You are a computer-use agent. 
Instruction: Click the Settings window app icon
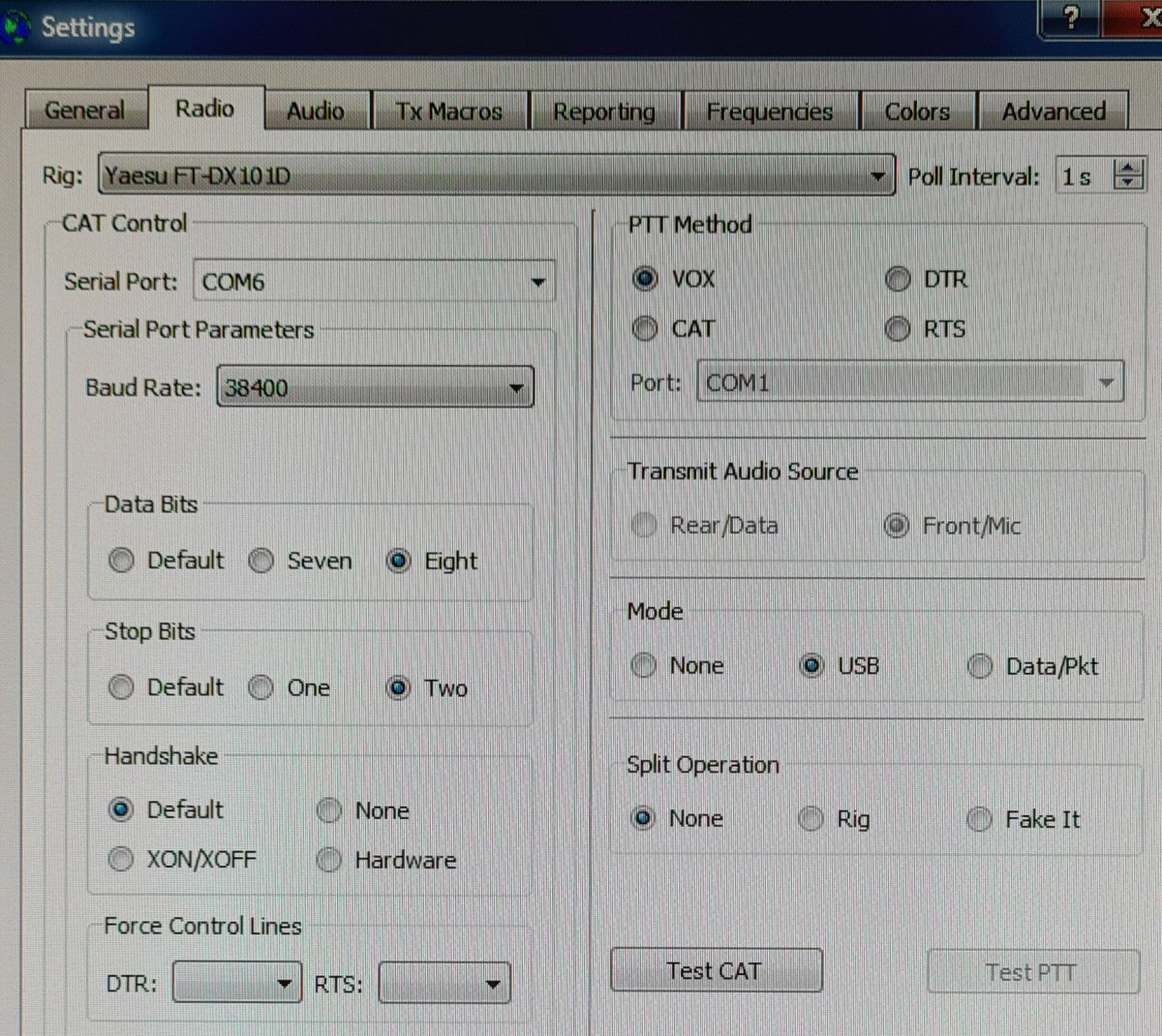click(x=16, y=26)
